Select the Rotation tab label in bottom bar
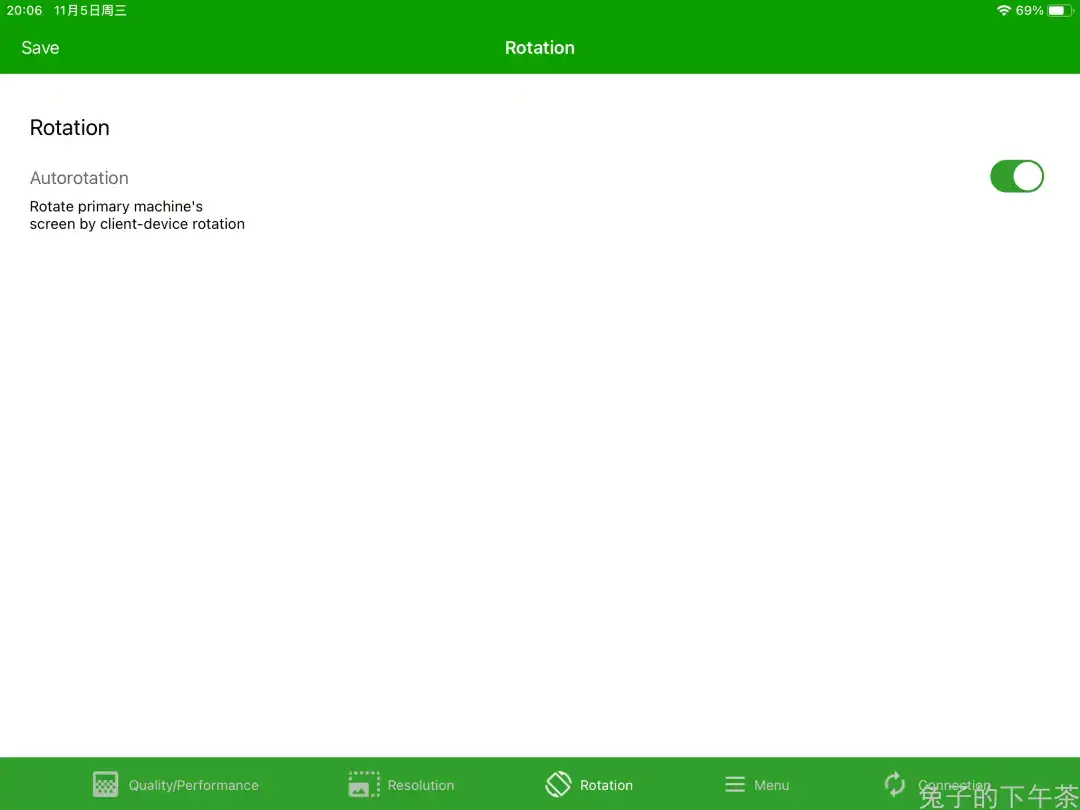The height and width of the screenshot is (810, 1080). tap(606, 786)
